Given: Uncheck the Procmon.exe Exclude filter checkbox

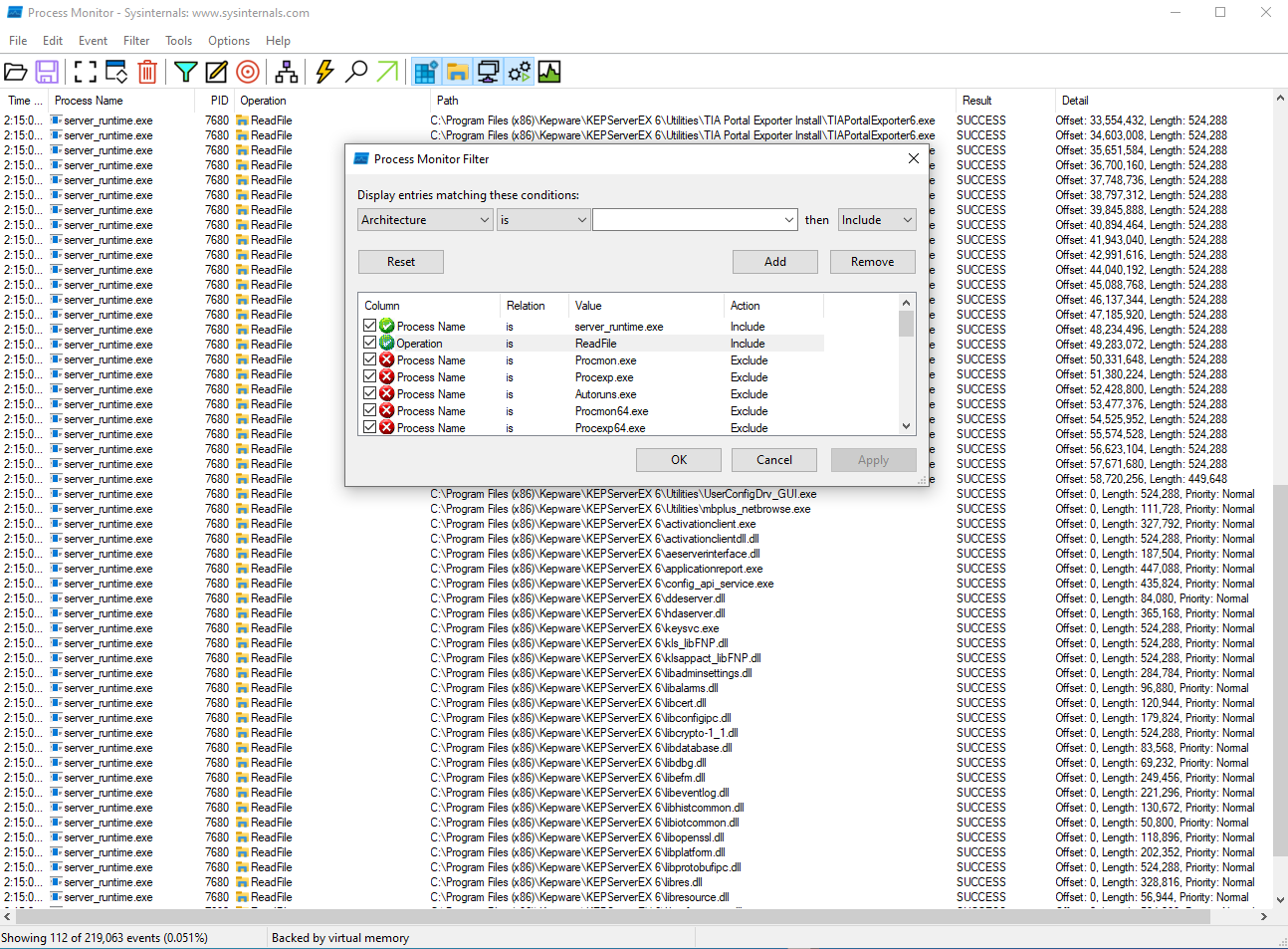Looking at the screenshot, I should tap(370, 359).
